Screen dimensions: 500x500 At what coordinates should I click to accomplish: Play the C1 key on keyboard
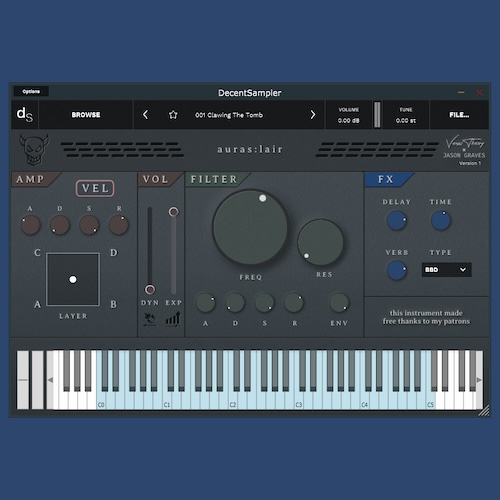point(167,400)
